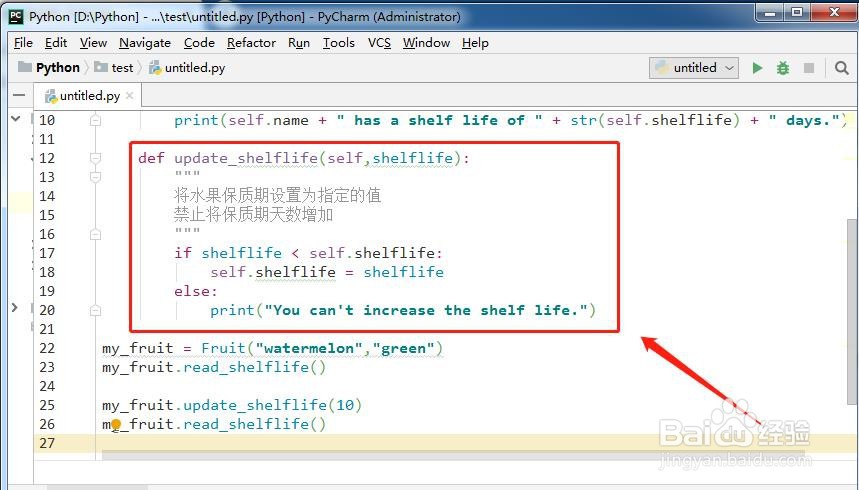The width and height of the screenshot is (859, 490).
Task: Click 'my_fruit.read_shelflife()' on line 23
Action: [x=214, y=368]
